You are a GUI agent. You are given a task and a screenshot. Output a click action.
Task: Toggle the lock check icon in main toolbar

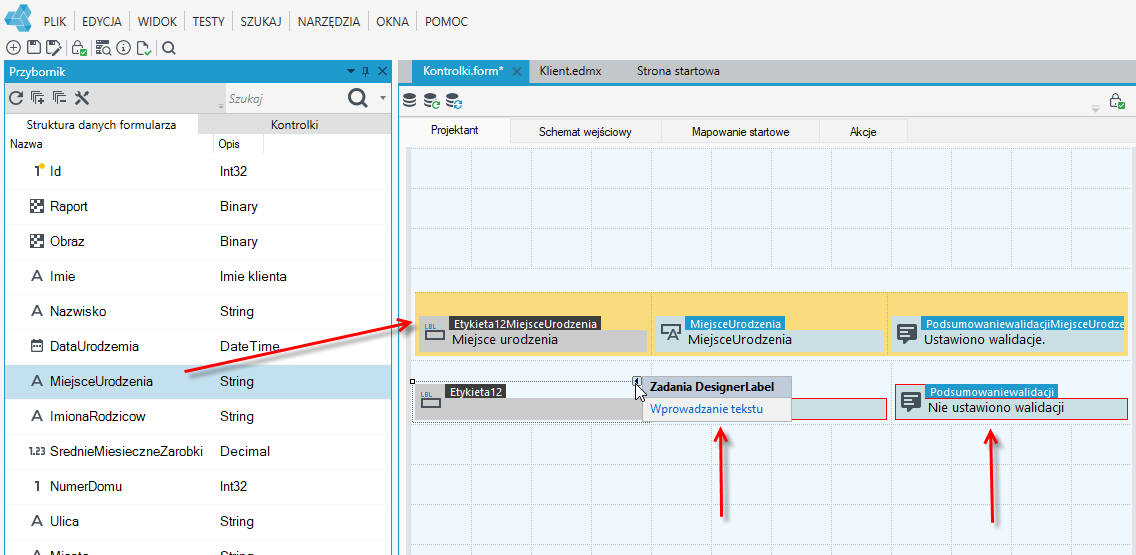pos(79,48)
